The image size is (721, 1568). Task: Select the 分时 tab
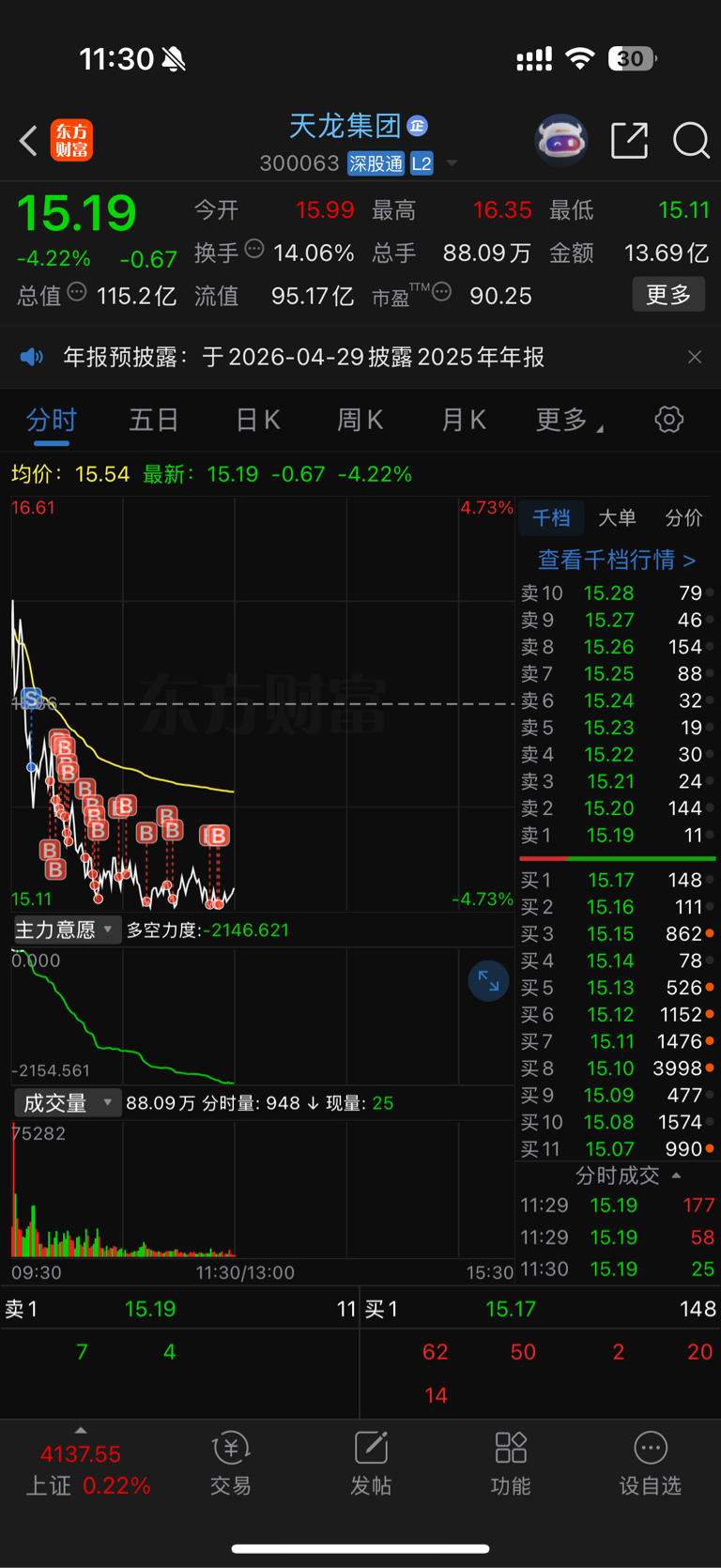pos(52,420)
